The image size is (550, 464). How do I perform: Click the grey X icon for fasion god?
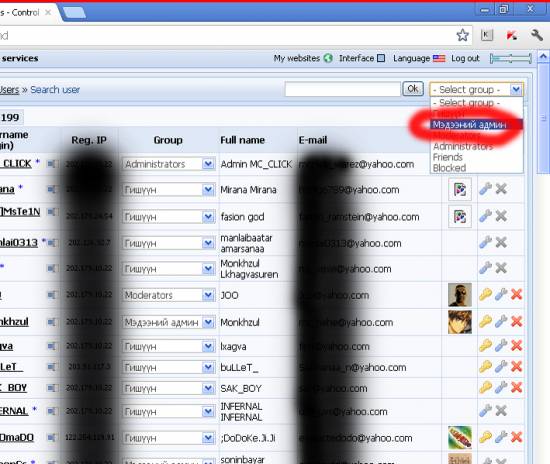click(501, 216)
